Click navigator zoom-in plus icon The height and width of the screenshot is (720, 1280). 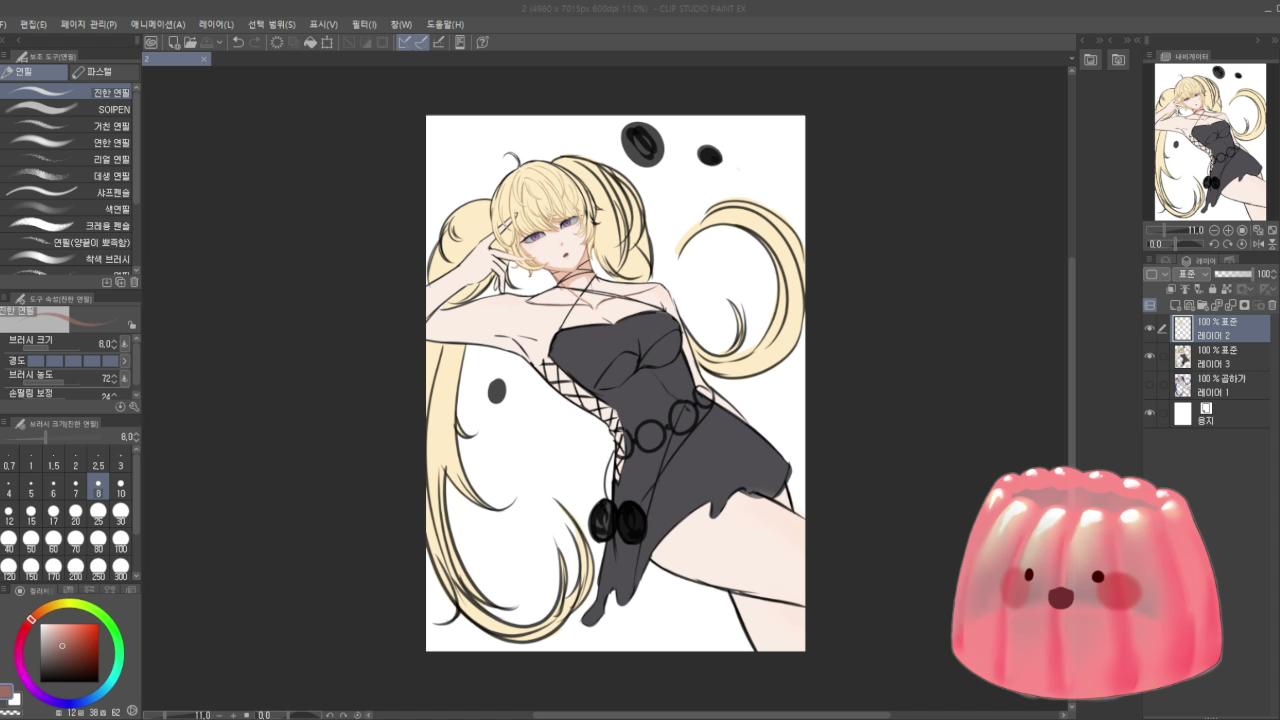(x=1228, y=230)
